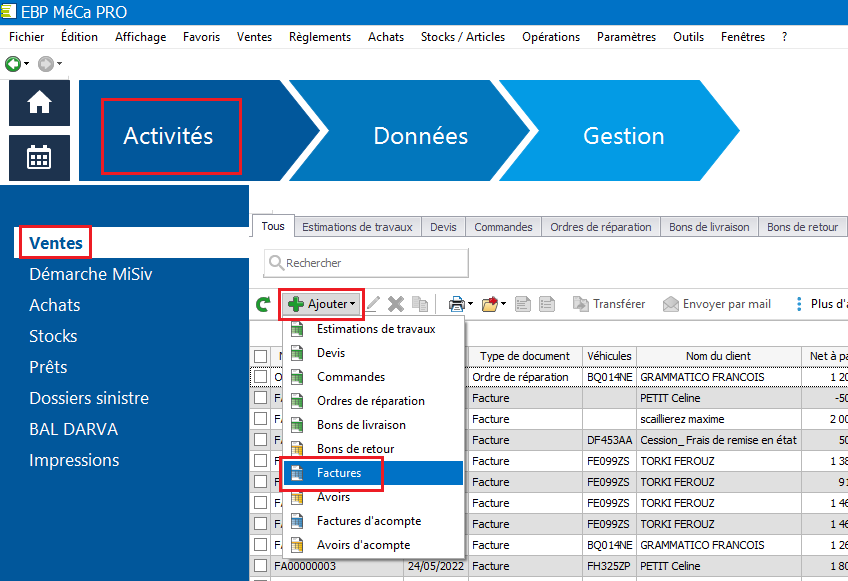Viewport: 848px width, 581px height.
Task: Select Factures in the Ajouter dropdown
Action: click(x=373, y=473)
